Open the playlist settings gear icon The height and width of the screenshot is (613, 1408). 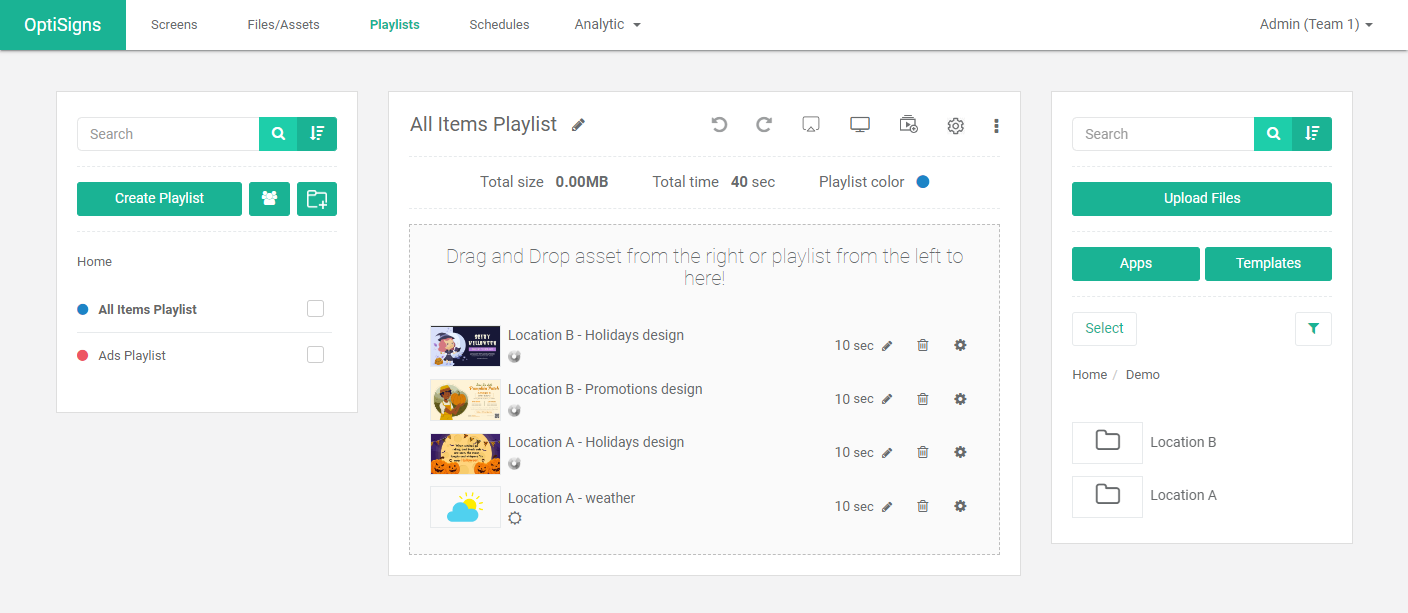pos(955,126)
